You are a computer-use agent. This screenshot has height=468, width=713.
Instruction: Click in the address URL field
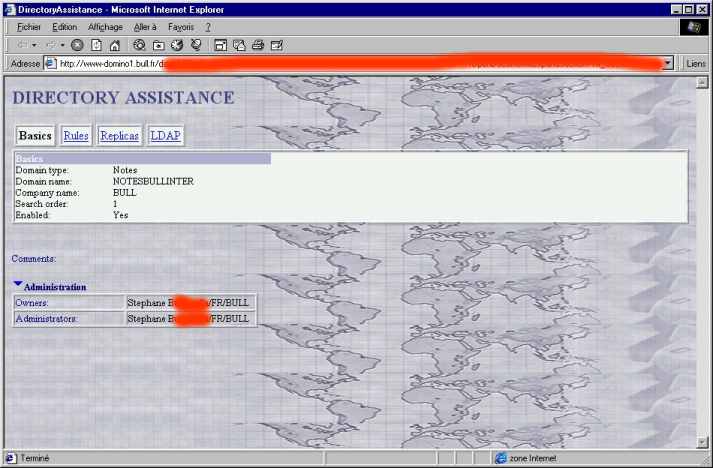pos(353,63)
